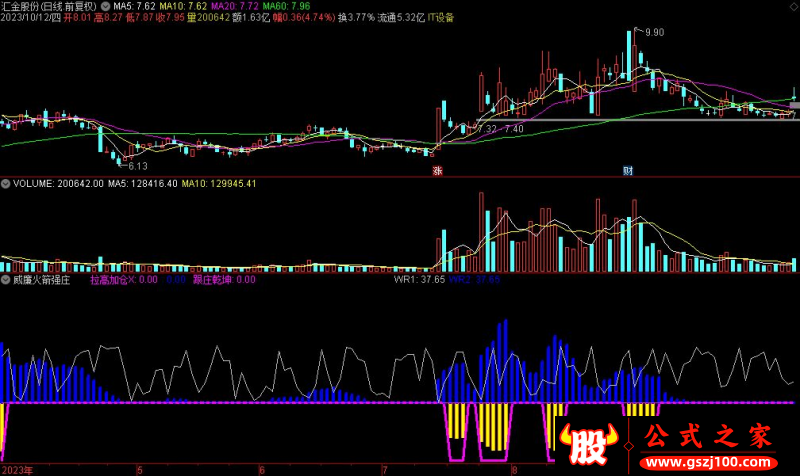This screenshot has height=476, width=800.
Task: Click the volume MA10: 129945.41 label
Action: click(219, 184)
